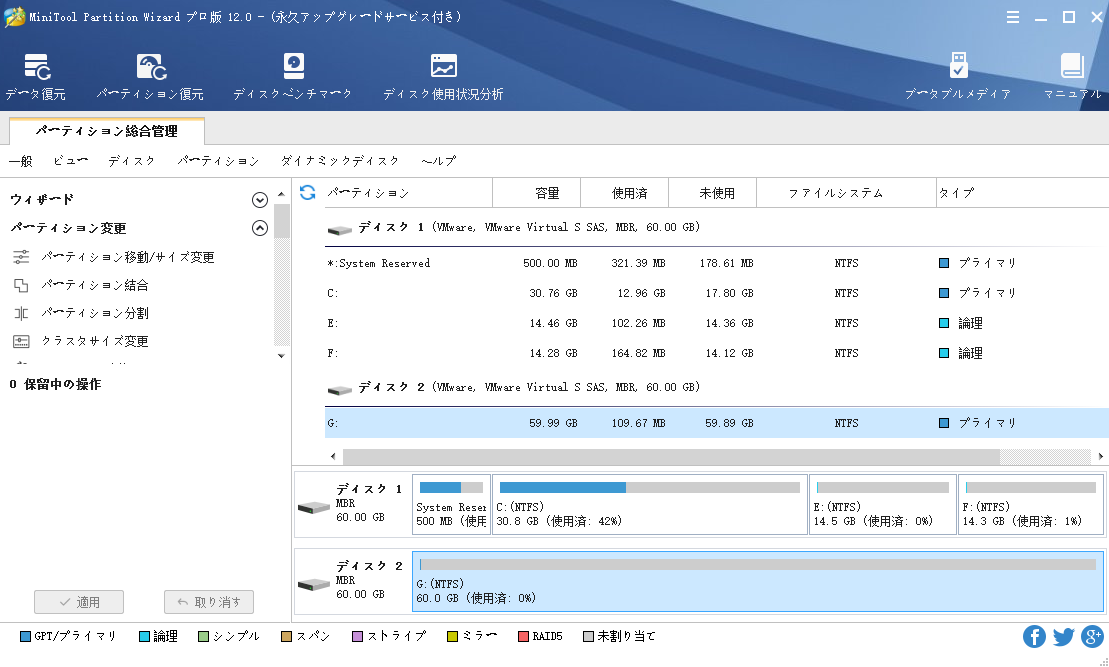
Task: Click the partition list horizontal scrollbar
Action: [670, 456]
